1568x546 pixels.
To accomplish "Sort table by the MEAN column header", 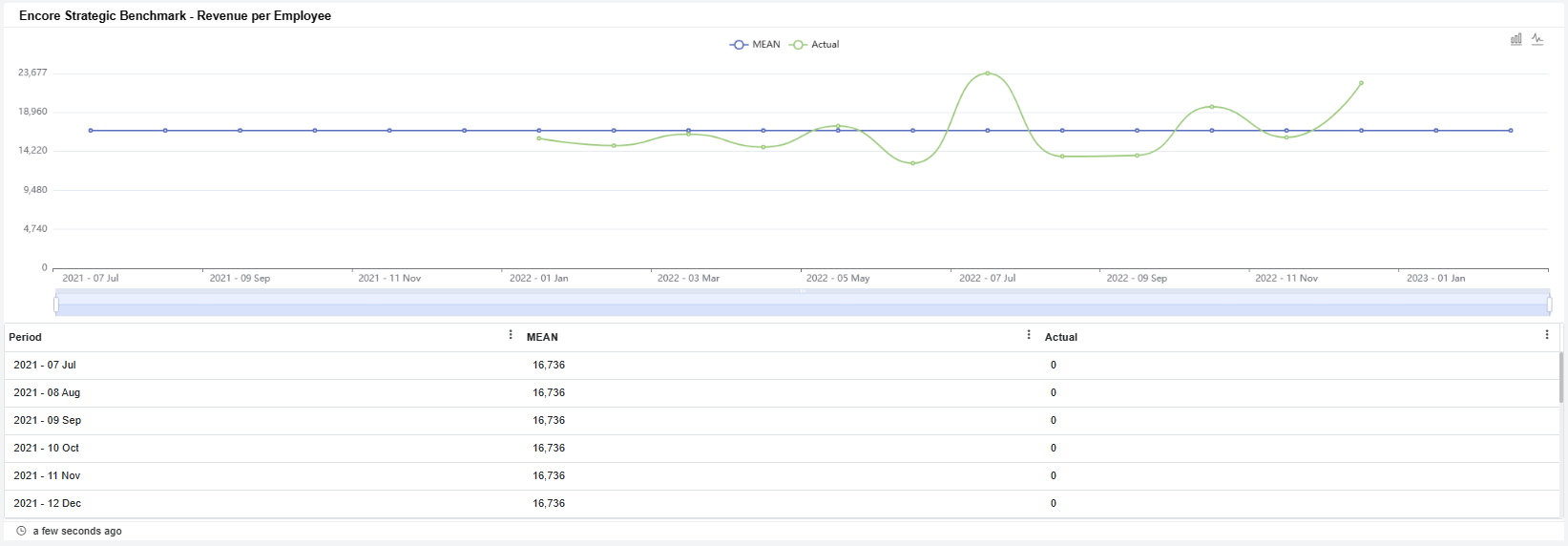I will [542, 337].
